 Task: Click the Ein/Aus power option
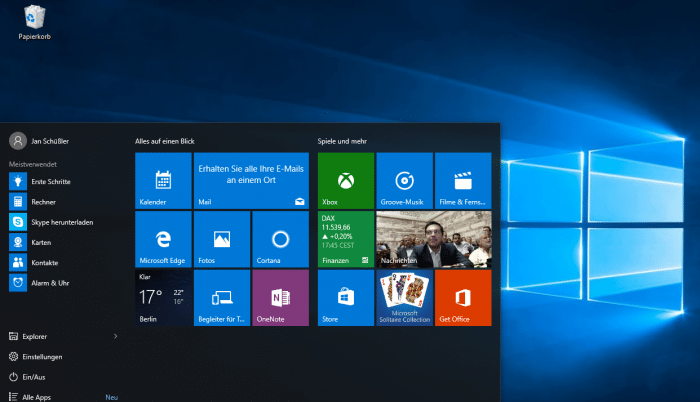pyautogui.click(x=27, y=377)
